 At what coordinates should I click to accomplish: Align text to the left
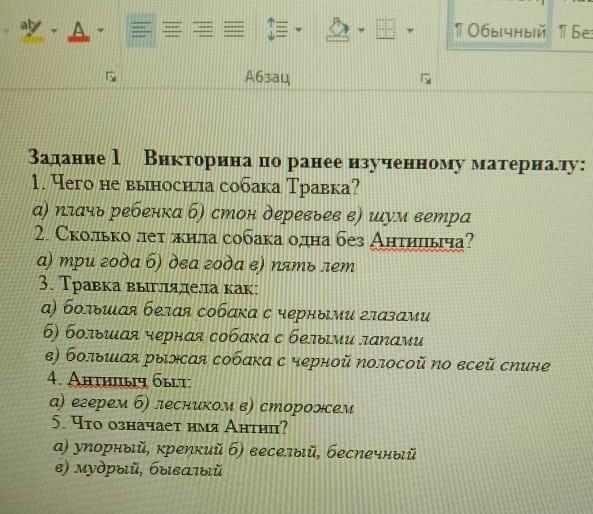point(140,30)
